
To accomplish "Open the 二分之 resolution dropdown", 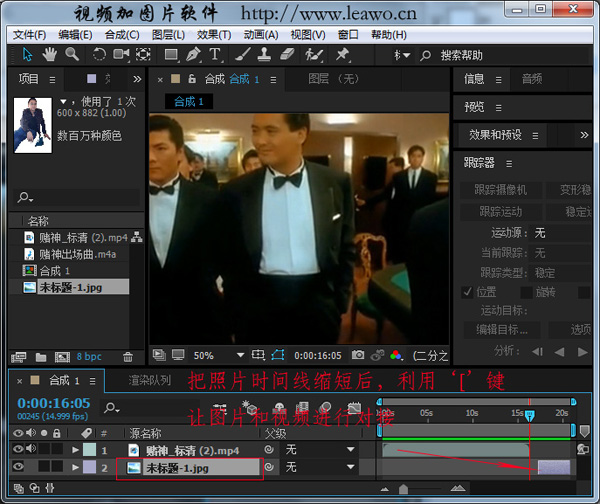I will coord(430,356).
